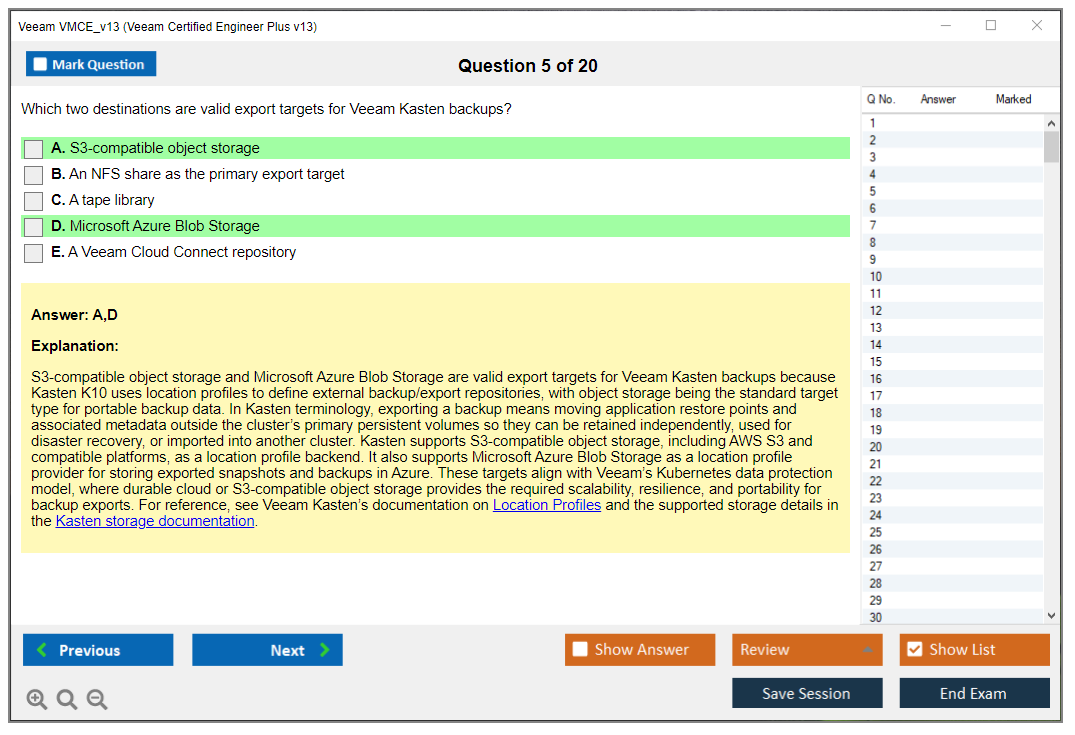Click the zoom out magnifier icon
Screen dimensions: 1075x735
97,699
